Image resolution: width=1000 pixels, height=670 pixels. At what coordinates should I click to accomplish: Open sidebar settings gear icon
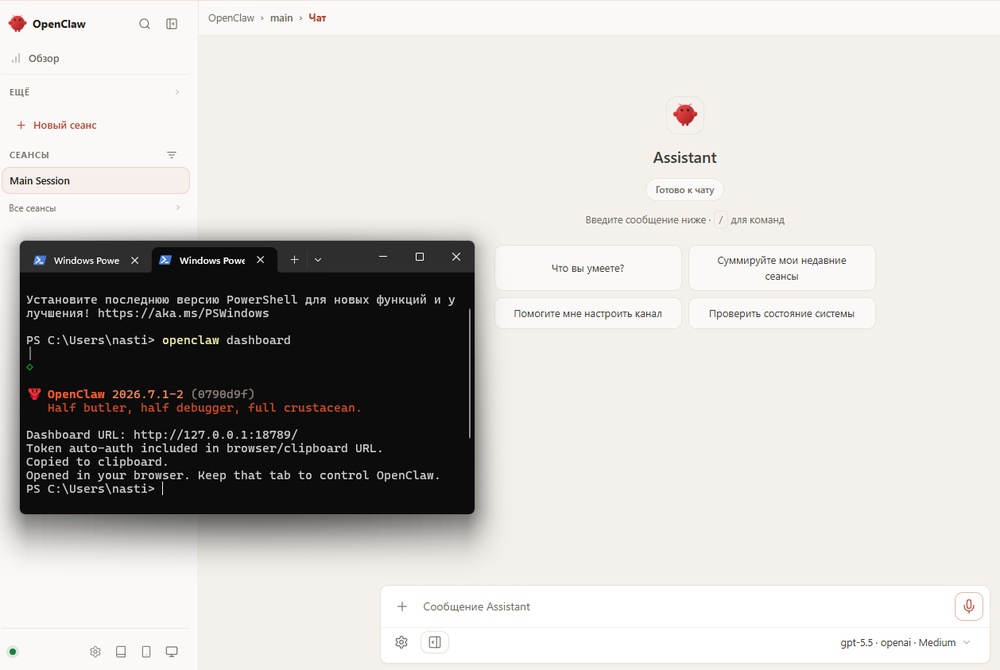click(95, 652)
